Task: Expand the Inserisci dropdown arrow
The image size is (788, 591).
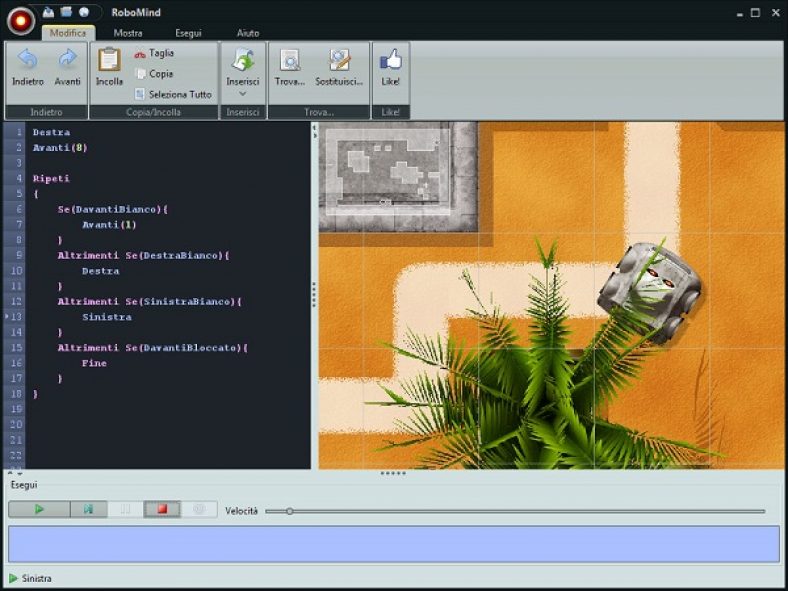Action: [x=242, y=94]
